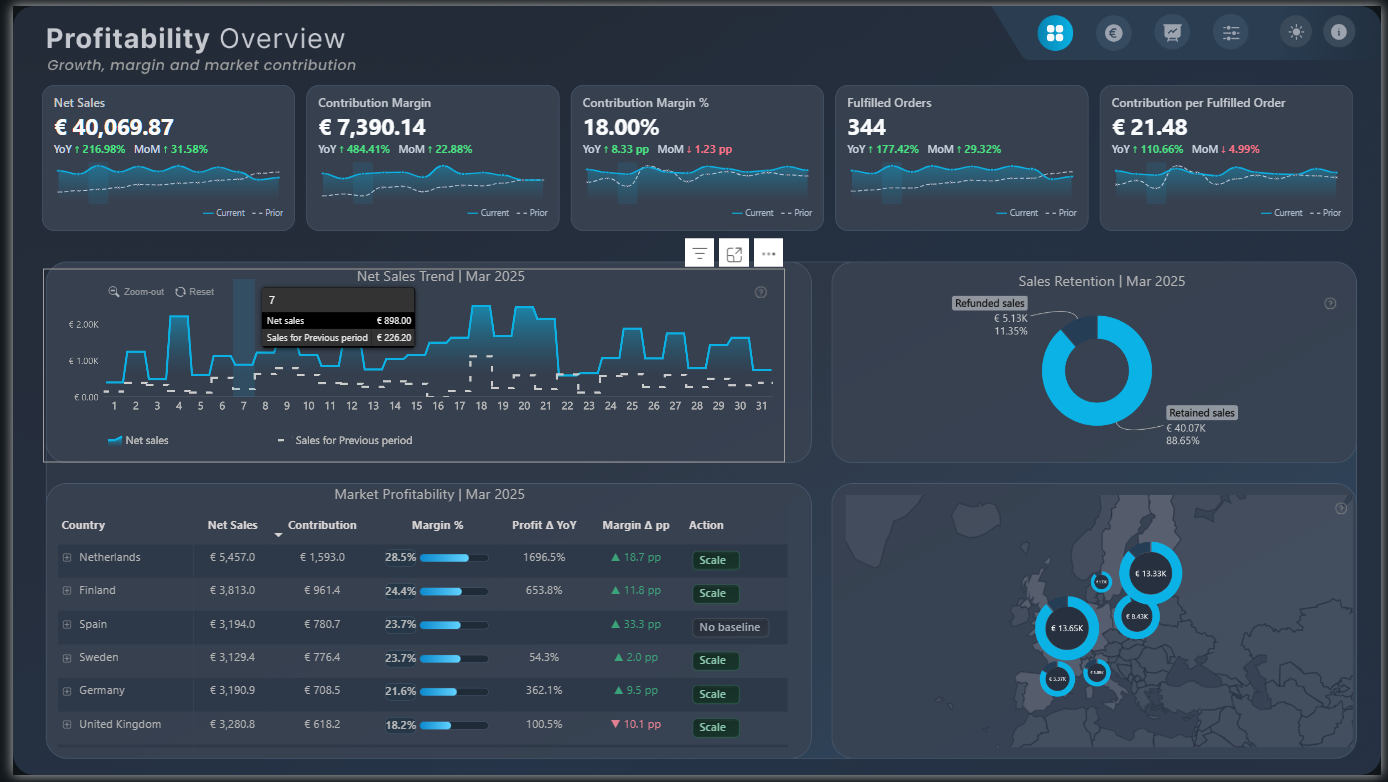Toggle Sales for Previous period legend entry
1388x782 pixels.
(x=345, y=440)
